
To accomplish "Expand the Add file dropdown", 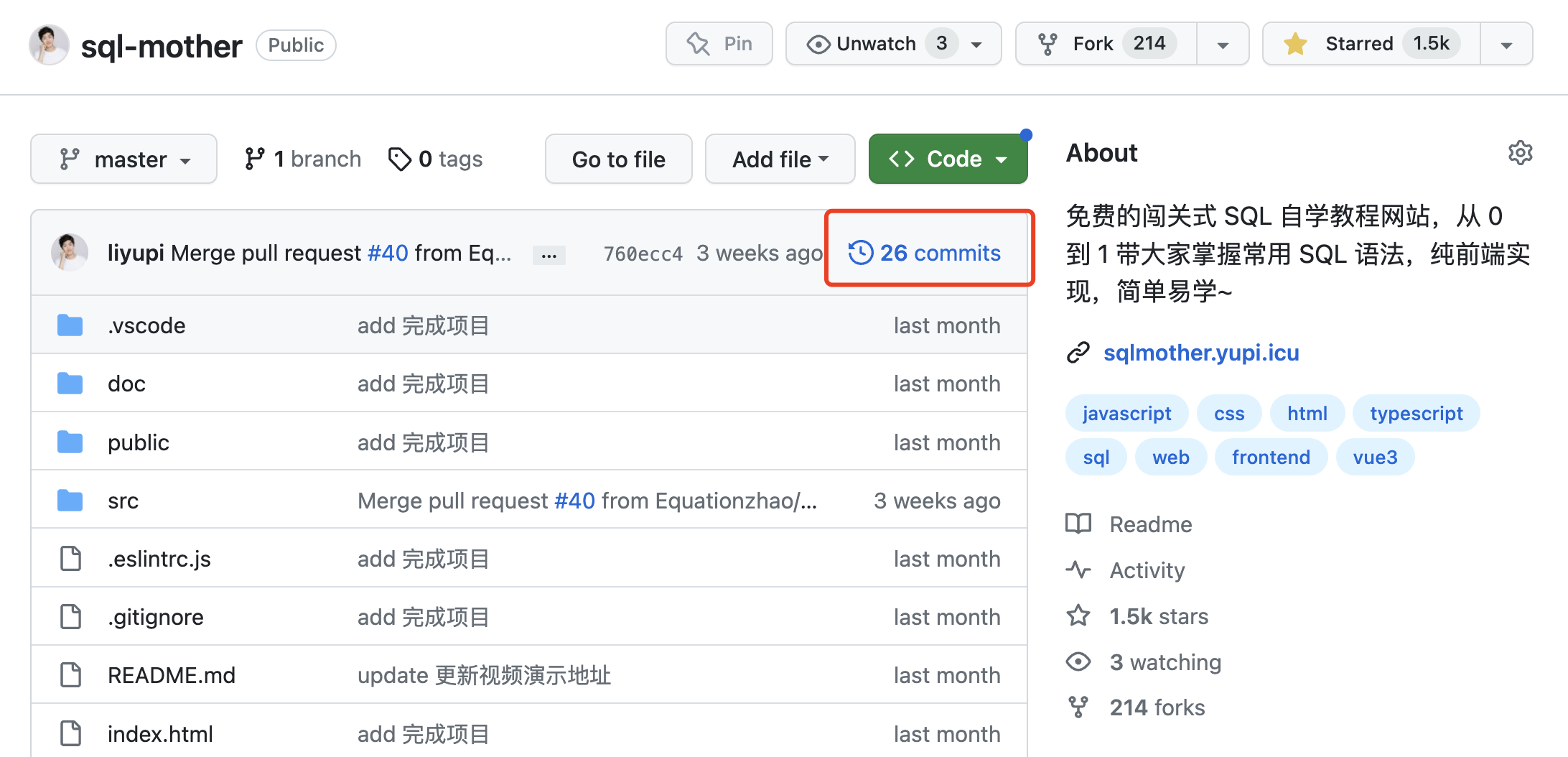I will (780, 159).
